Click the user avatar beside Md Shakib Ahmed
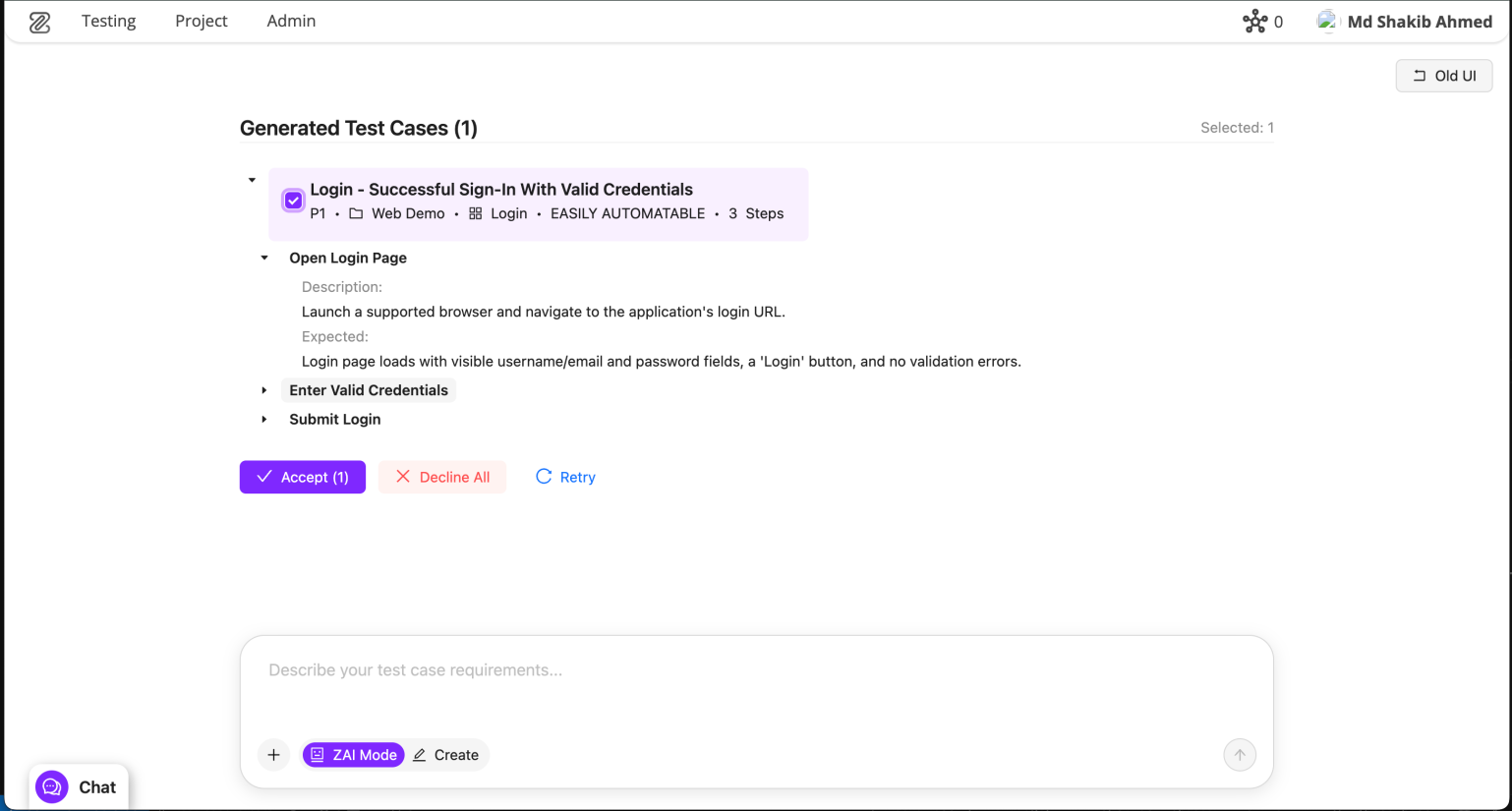Viewport: 1512px width, 811px height. [1327, 22]
